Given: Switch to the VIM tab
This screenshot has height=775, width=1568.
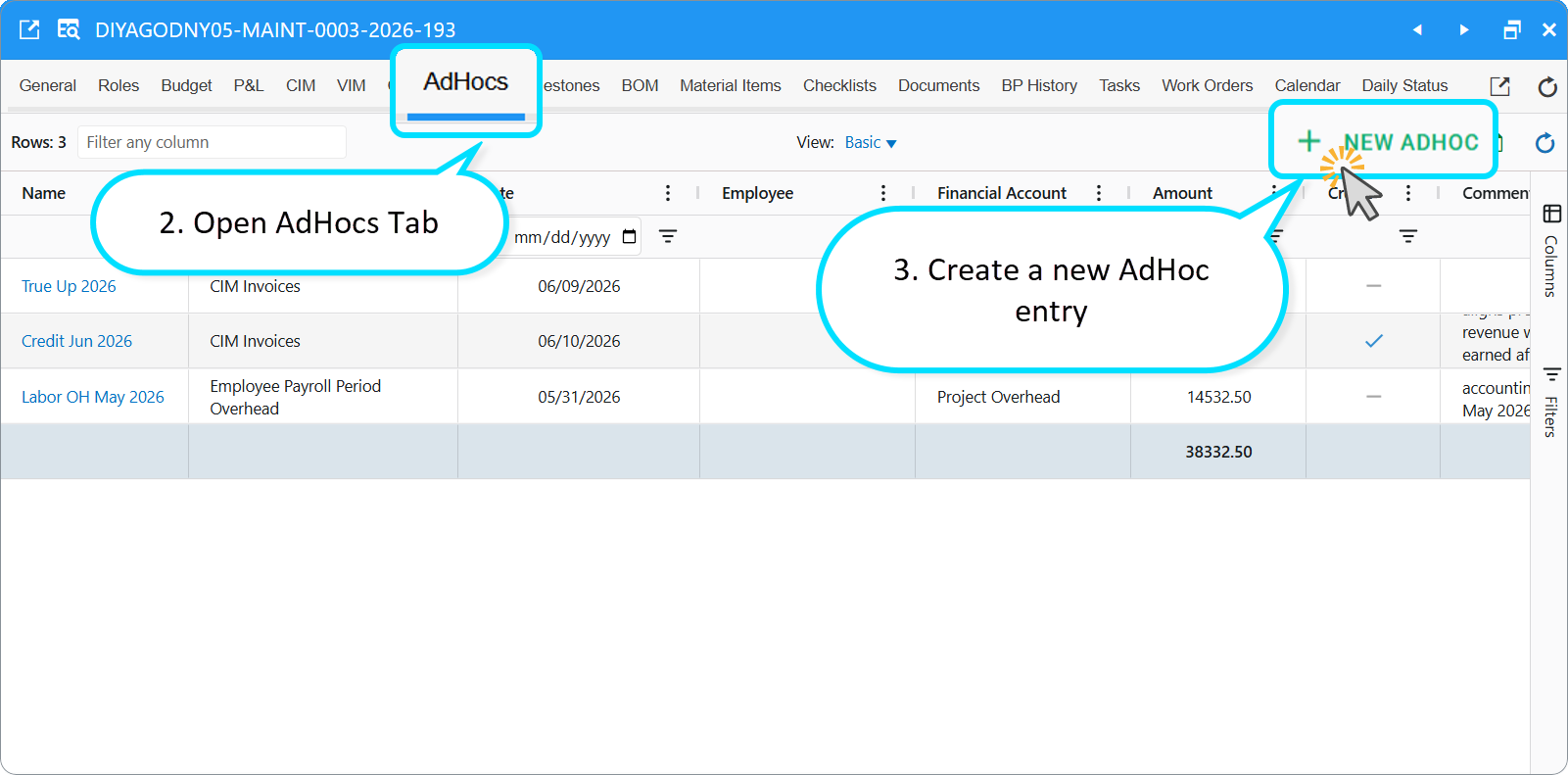Looking at the screenshot, I should coord(352,85).
